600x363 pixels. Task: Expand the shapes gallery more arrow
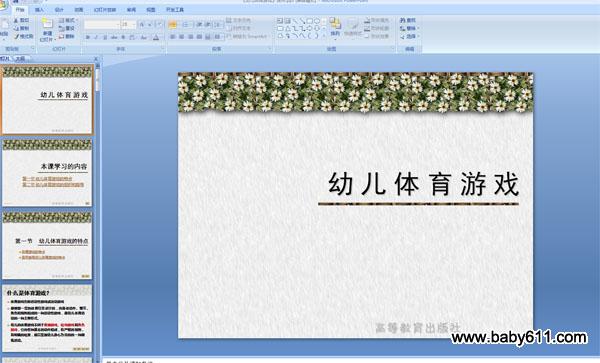pyautogui.click(x=324, y=36)
